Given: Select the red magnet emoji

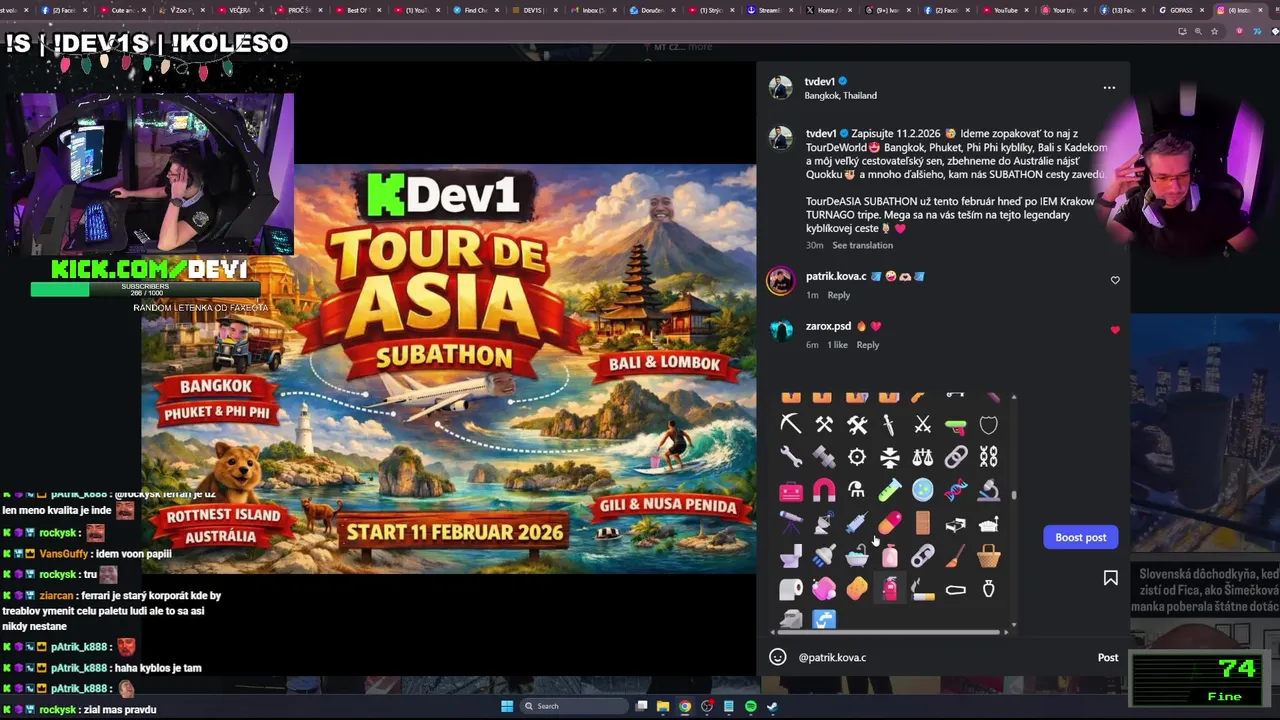Looking at the screenshot, I should [x=824, y=490].
